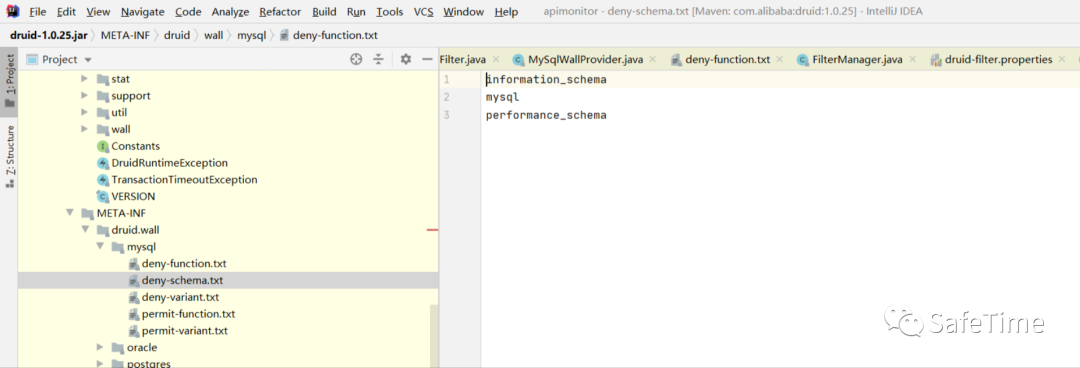Close the MySqlWallProvider.java tab
Screen dimensions: 1080x368
(x=653, y=59)
